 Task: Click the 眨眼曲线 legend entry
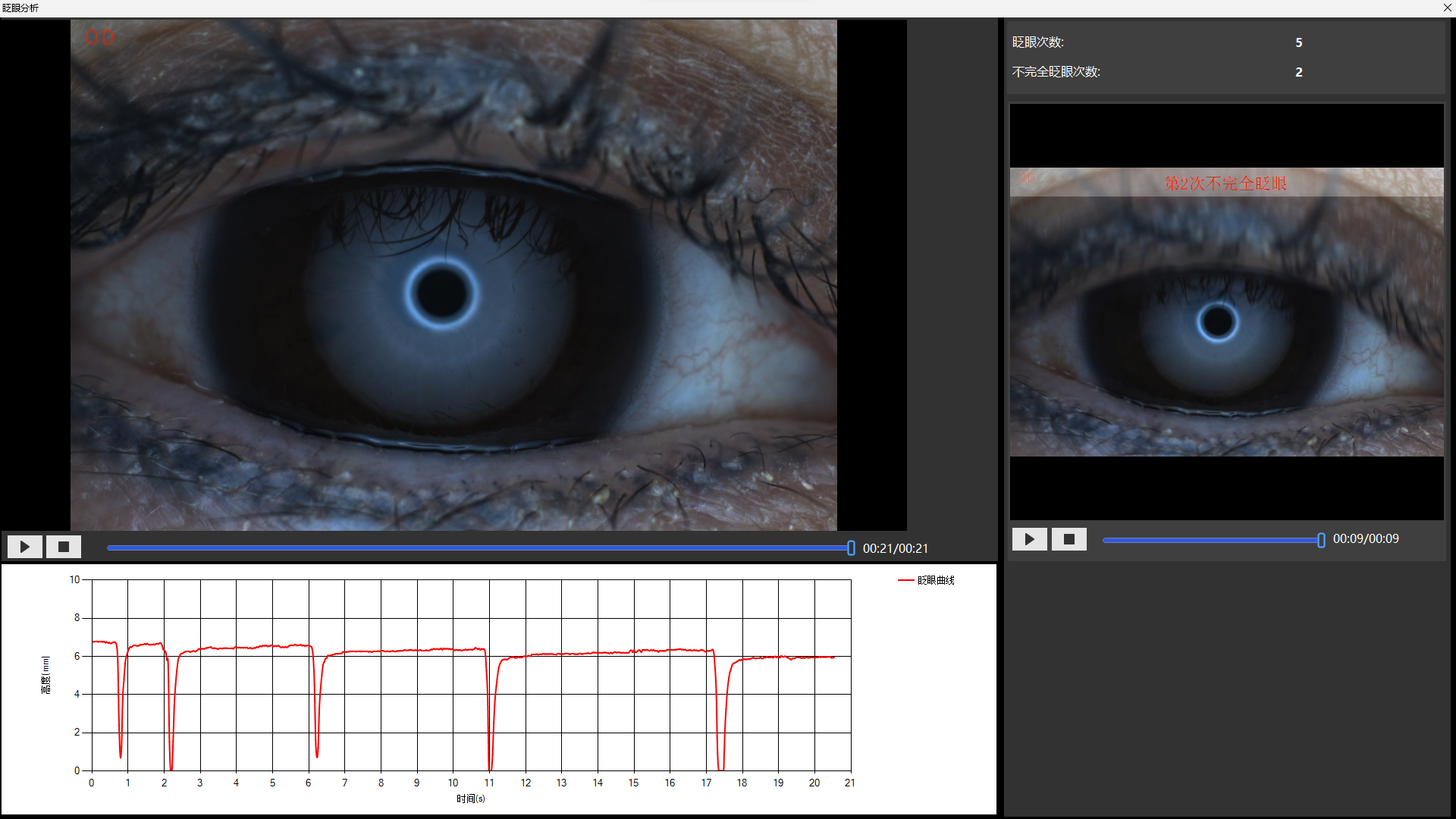[926, 580]
